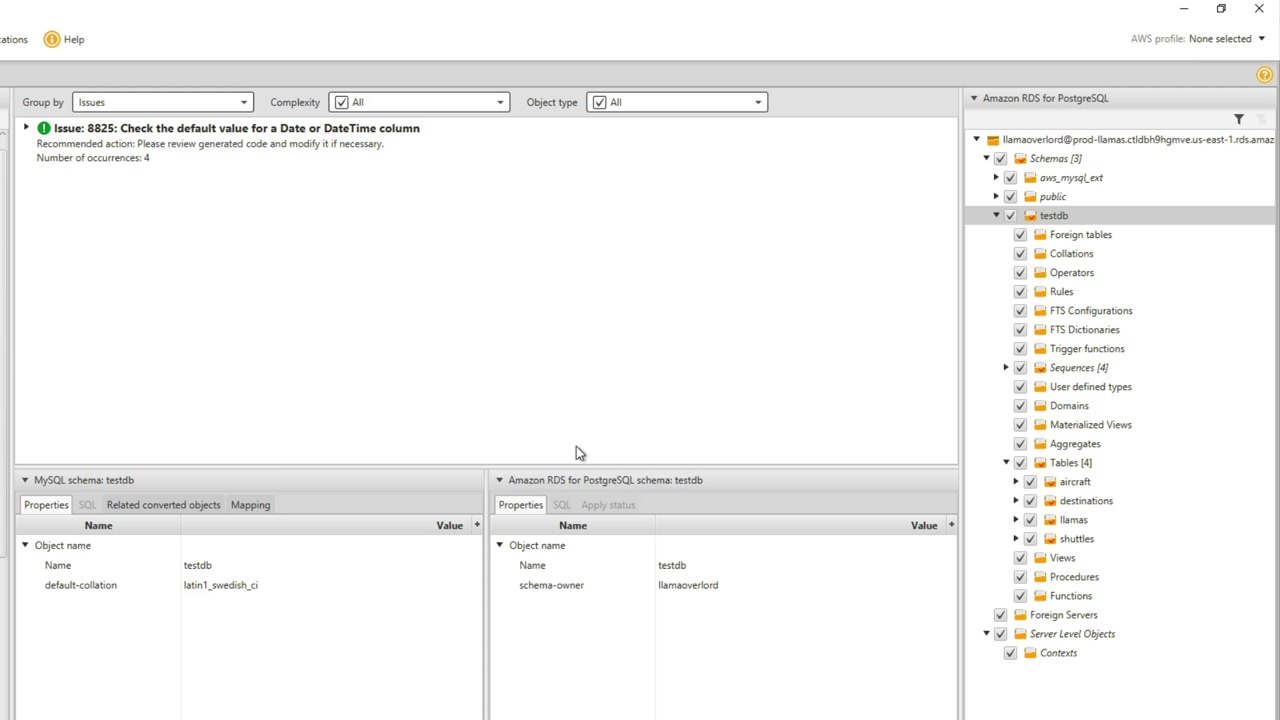This screenshot has width=1280, height=720.
Task: Click the Collations folder icon
Action: coord(1040,254)
